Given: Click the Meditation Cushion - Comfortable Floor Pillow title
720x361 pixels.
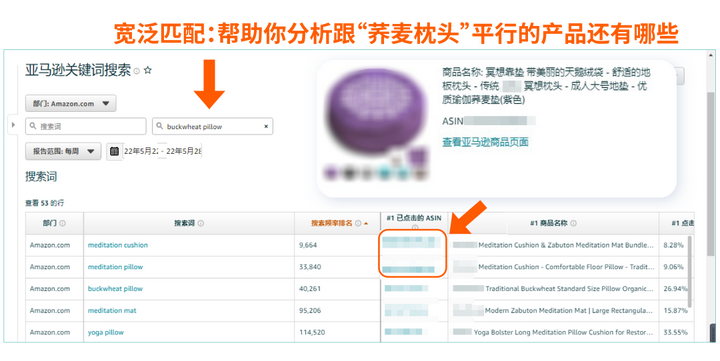Looking at the screenshot, I should click(566, 267).
